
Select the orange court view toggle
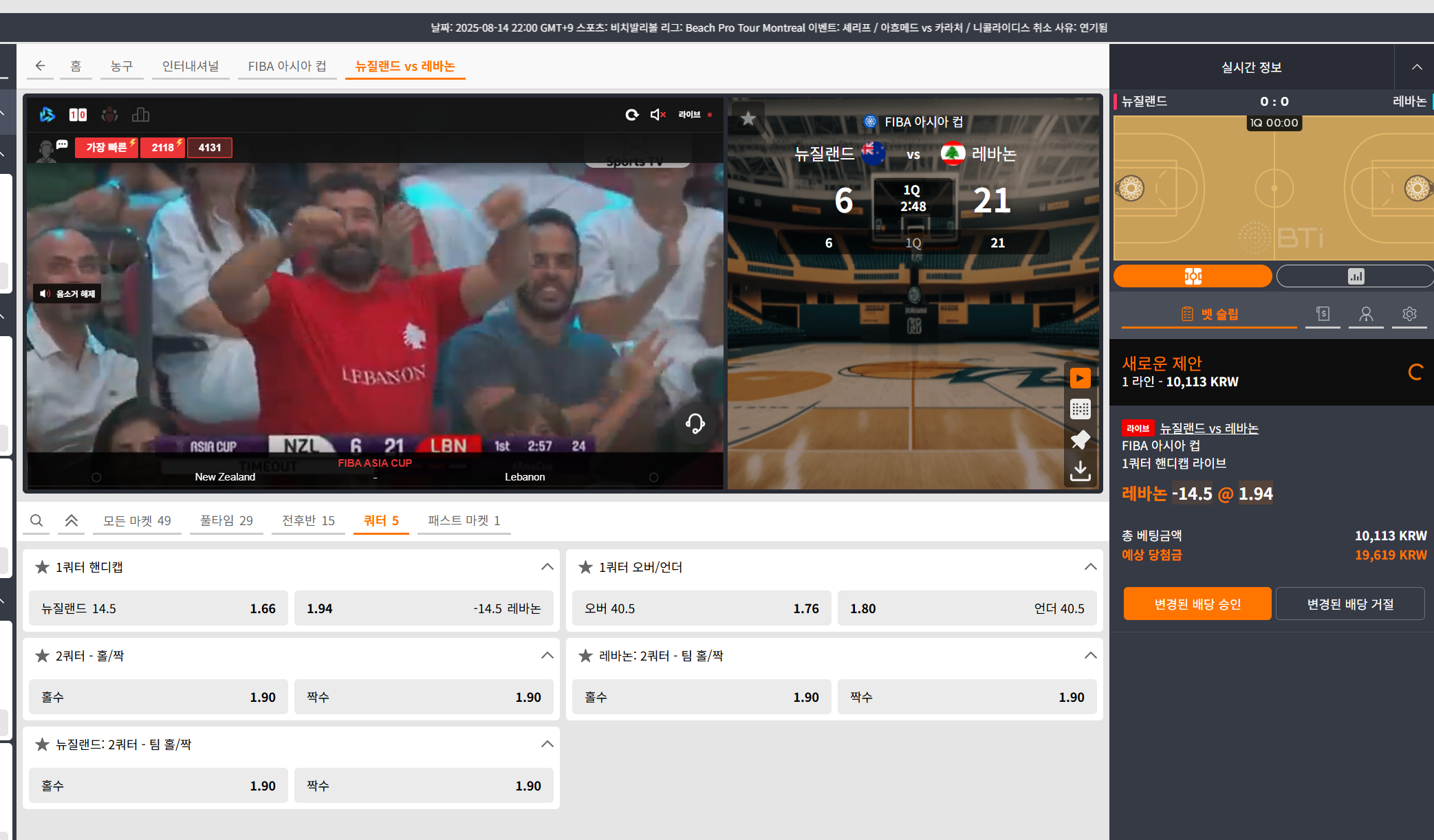(1192, 276)
